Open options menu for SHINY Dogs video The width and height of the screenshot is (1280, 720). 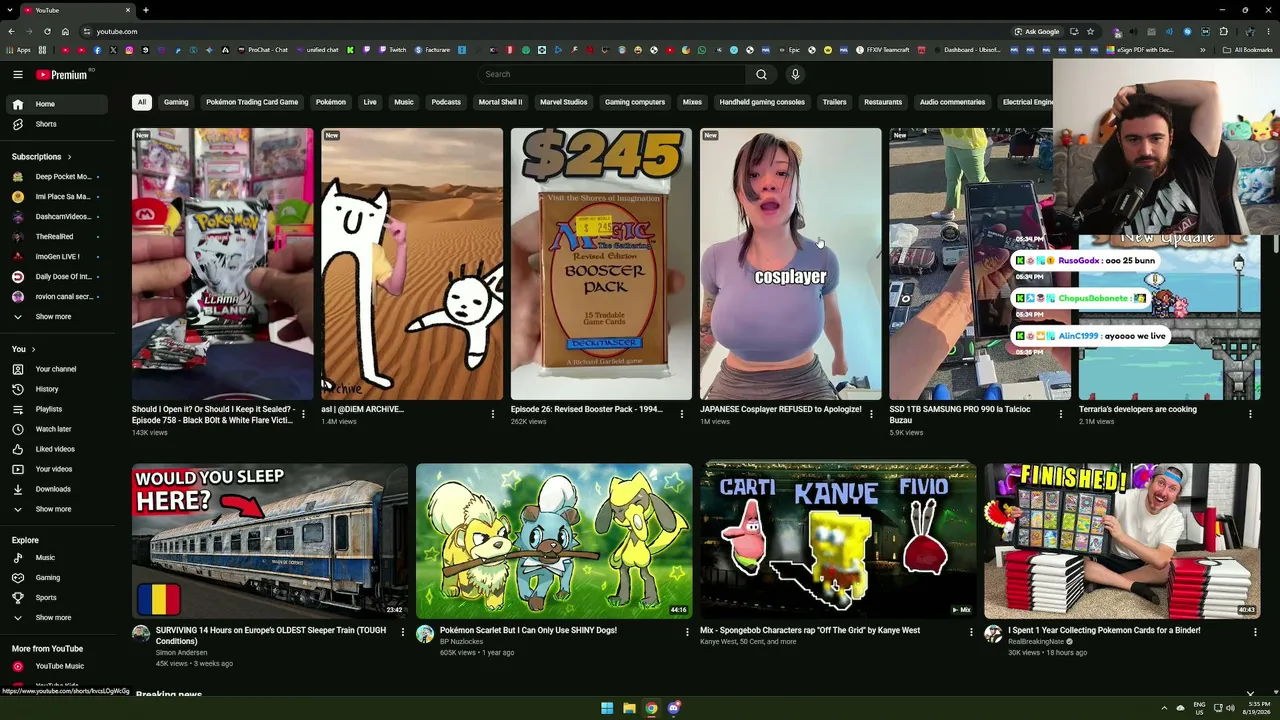(687, 632)
